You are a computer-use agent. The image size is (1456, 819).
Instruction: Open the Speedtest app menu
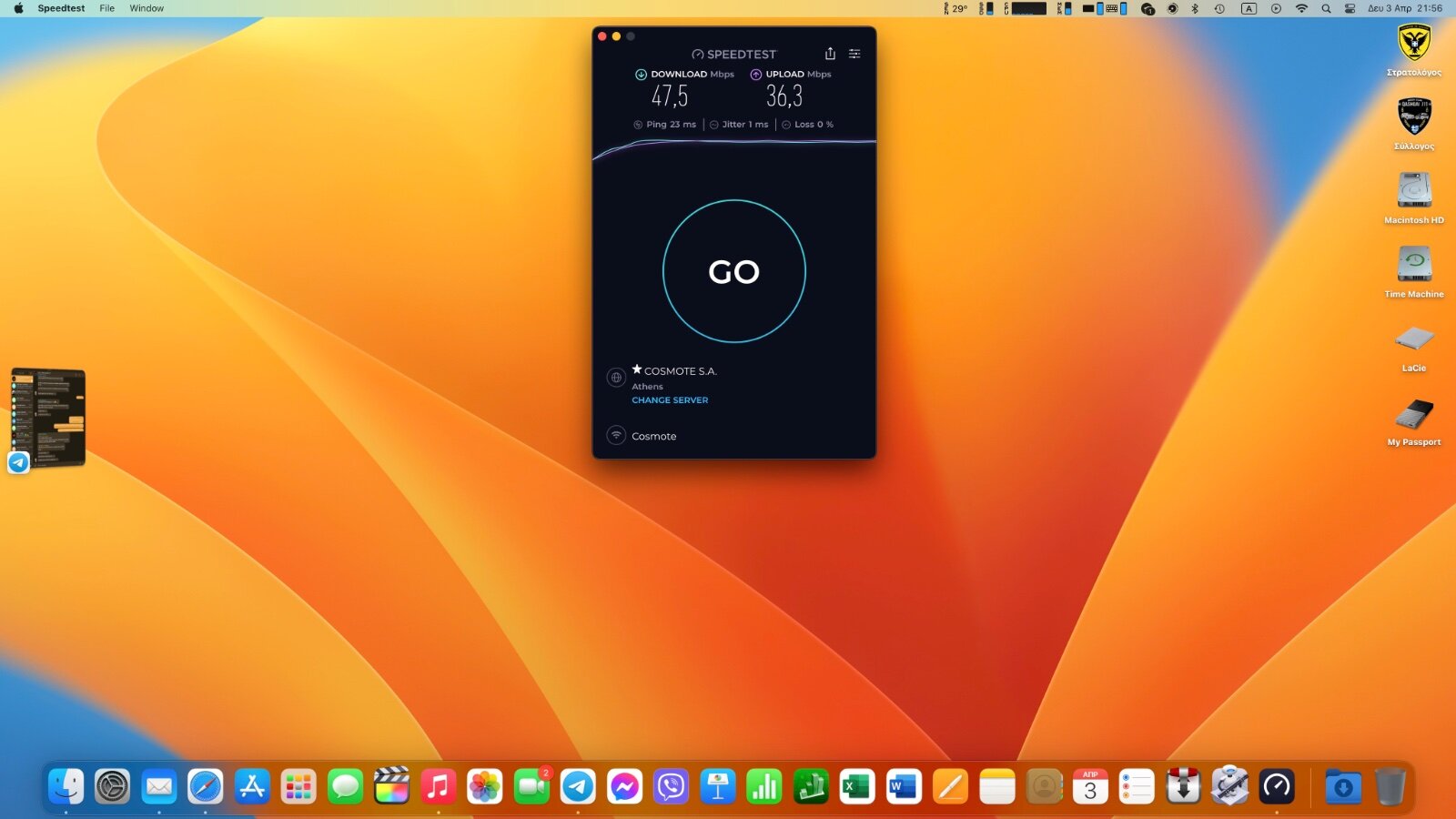point(61,8)
